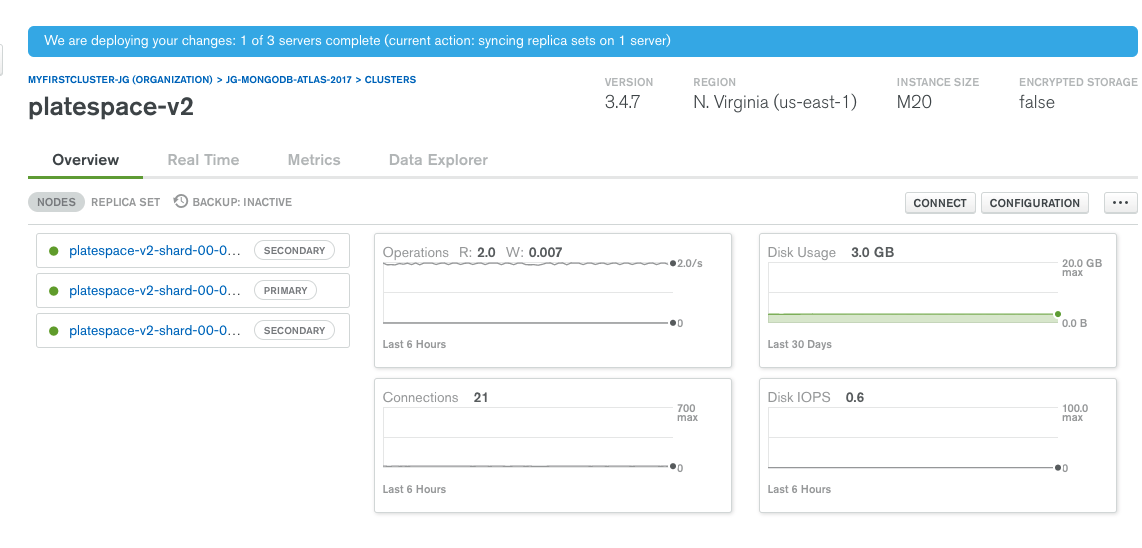Open the three-dots more options button
The height and width of the screenshot is (548, 1142).
coord(1121,203)
